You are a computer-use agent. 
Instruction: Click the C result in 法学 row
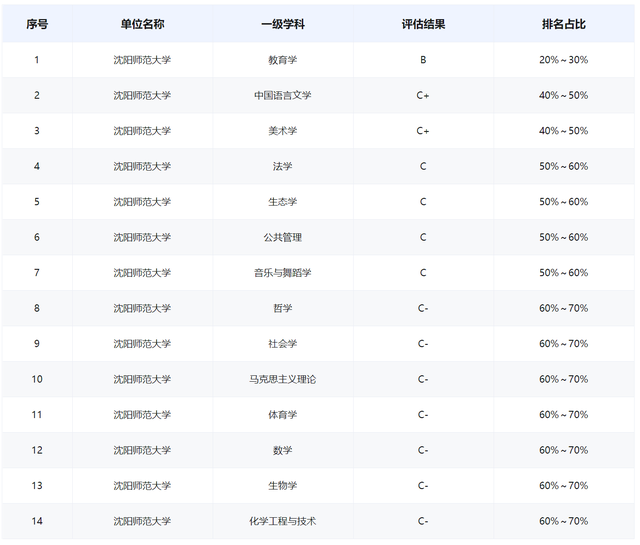(423, 167)
